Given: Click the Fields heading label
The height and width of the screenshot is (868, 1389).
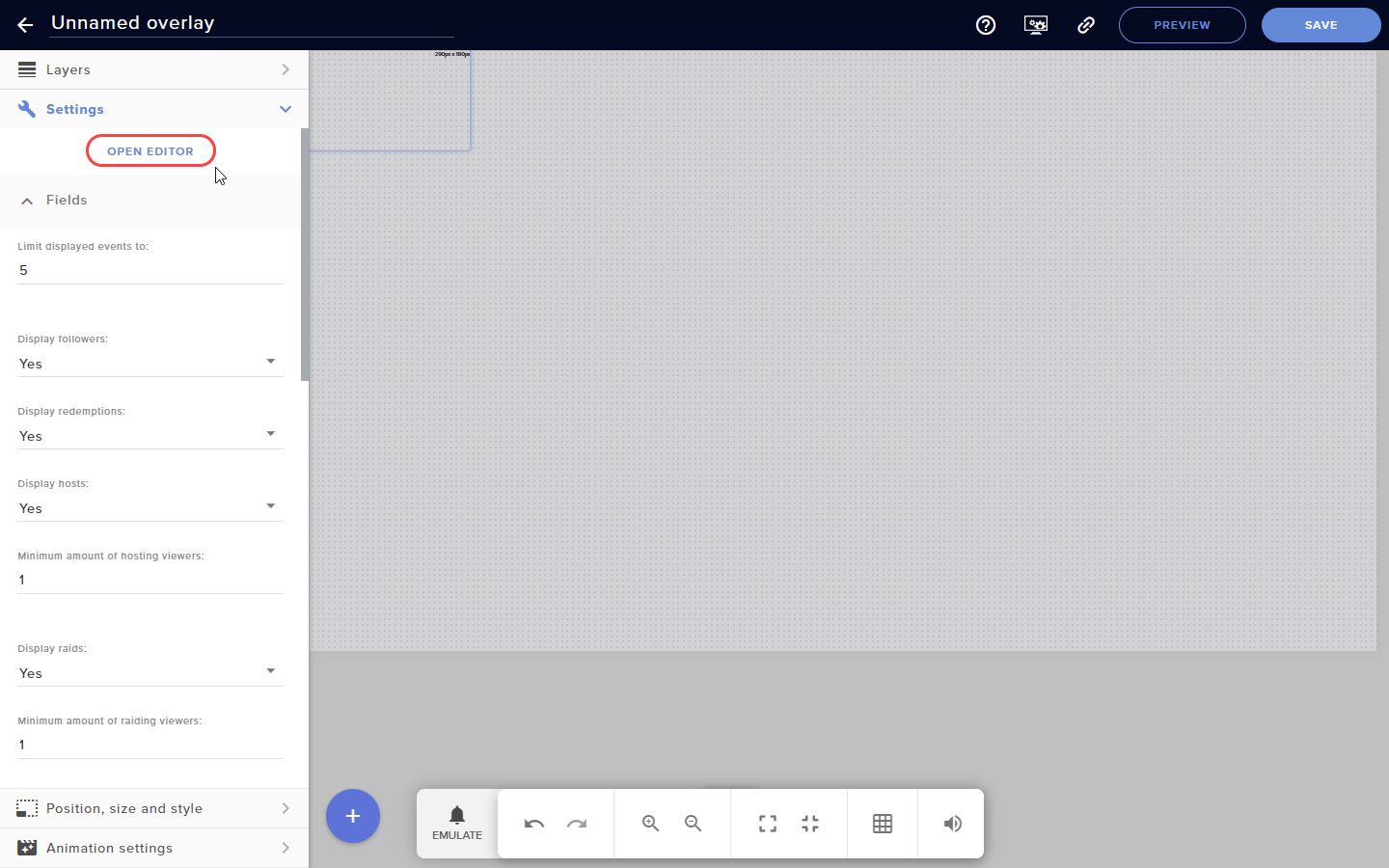Looking at the screenshot, I should click(67, 200).
